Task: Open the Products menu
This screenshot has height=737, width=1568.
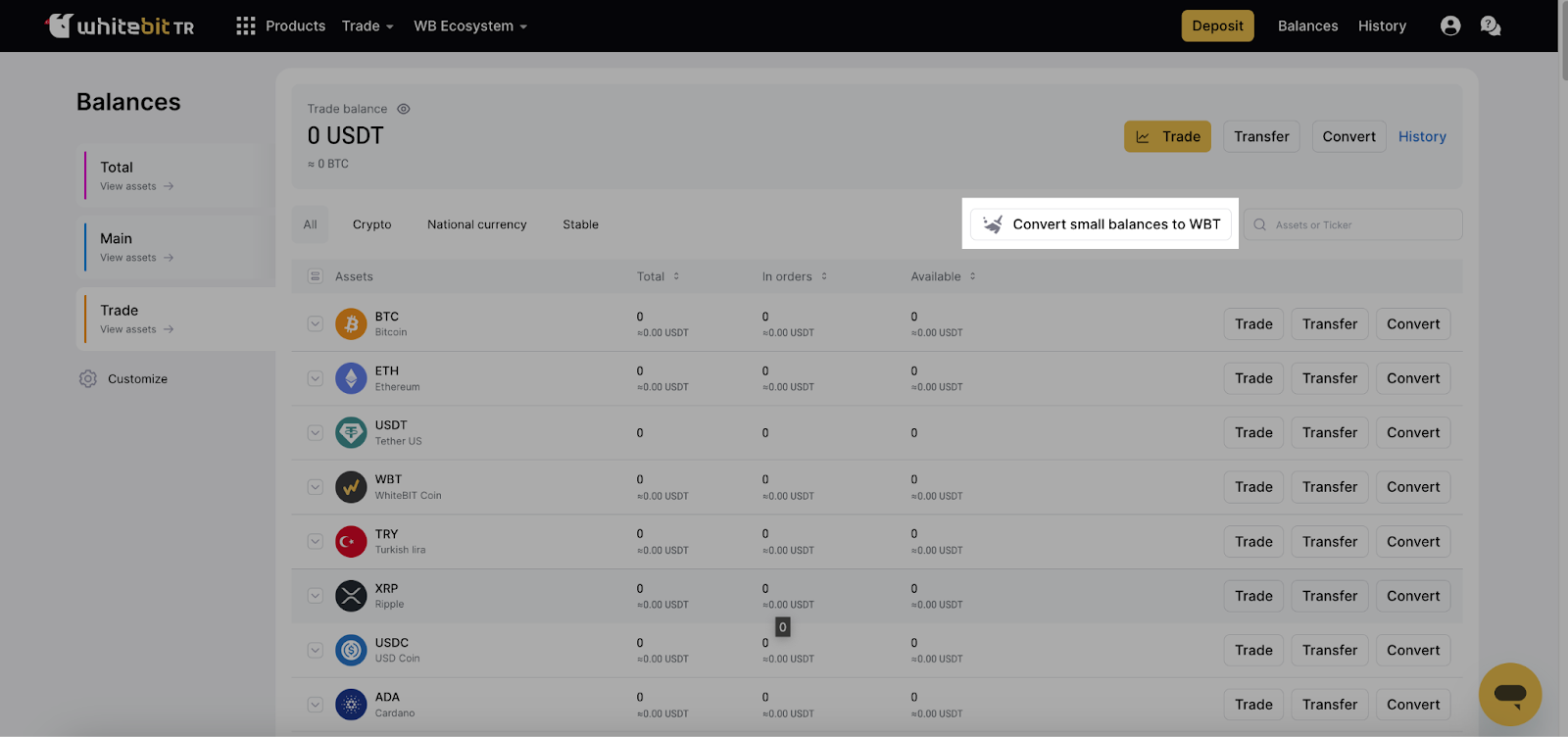Action: (x=295, y=25)
